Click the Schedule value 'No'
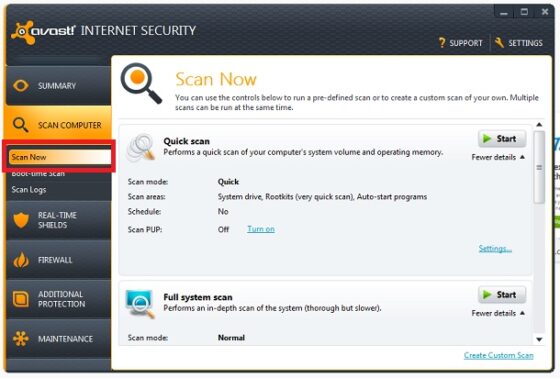This screenshot has width=560, height=378. pos(223,212)
